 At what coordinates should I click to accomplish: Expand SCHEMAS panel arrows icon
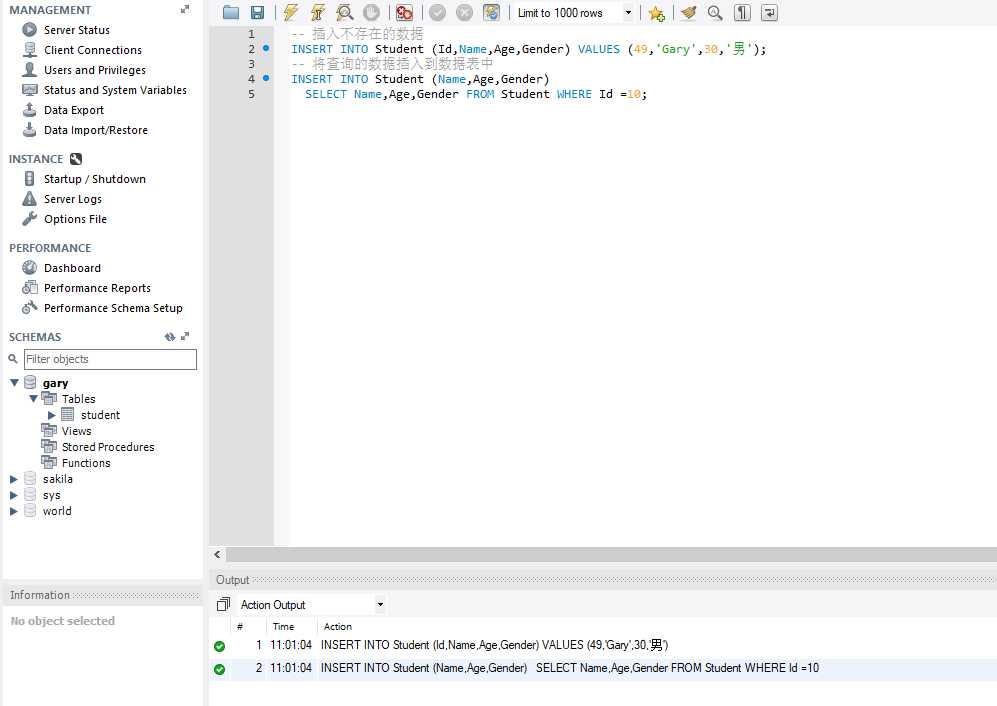185,336
